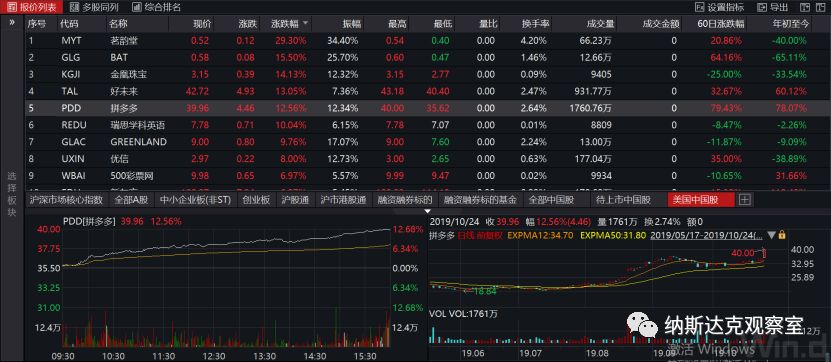Click the 日线 period label on K-line chart

(465, 235)
